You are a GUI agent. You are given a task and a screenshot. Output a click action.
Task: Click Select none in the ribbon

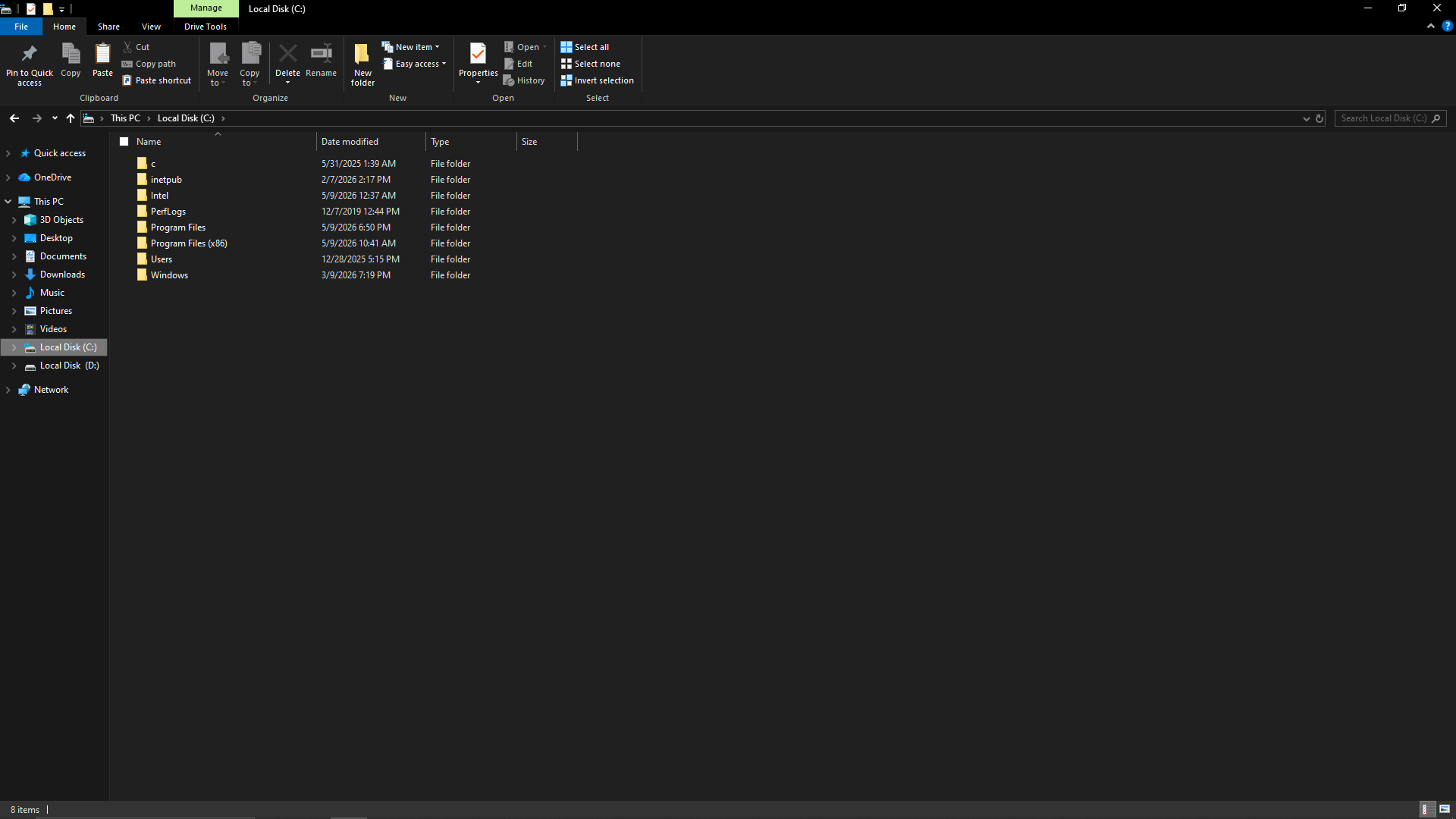(590, 64)
